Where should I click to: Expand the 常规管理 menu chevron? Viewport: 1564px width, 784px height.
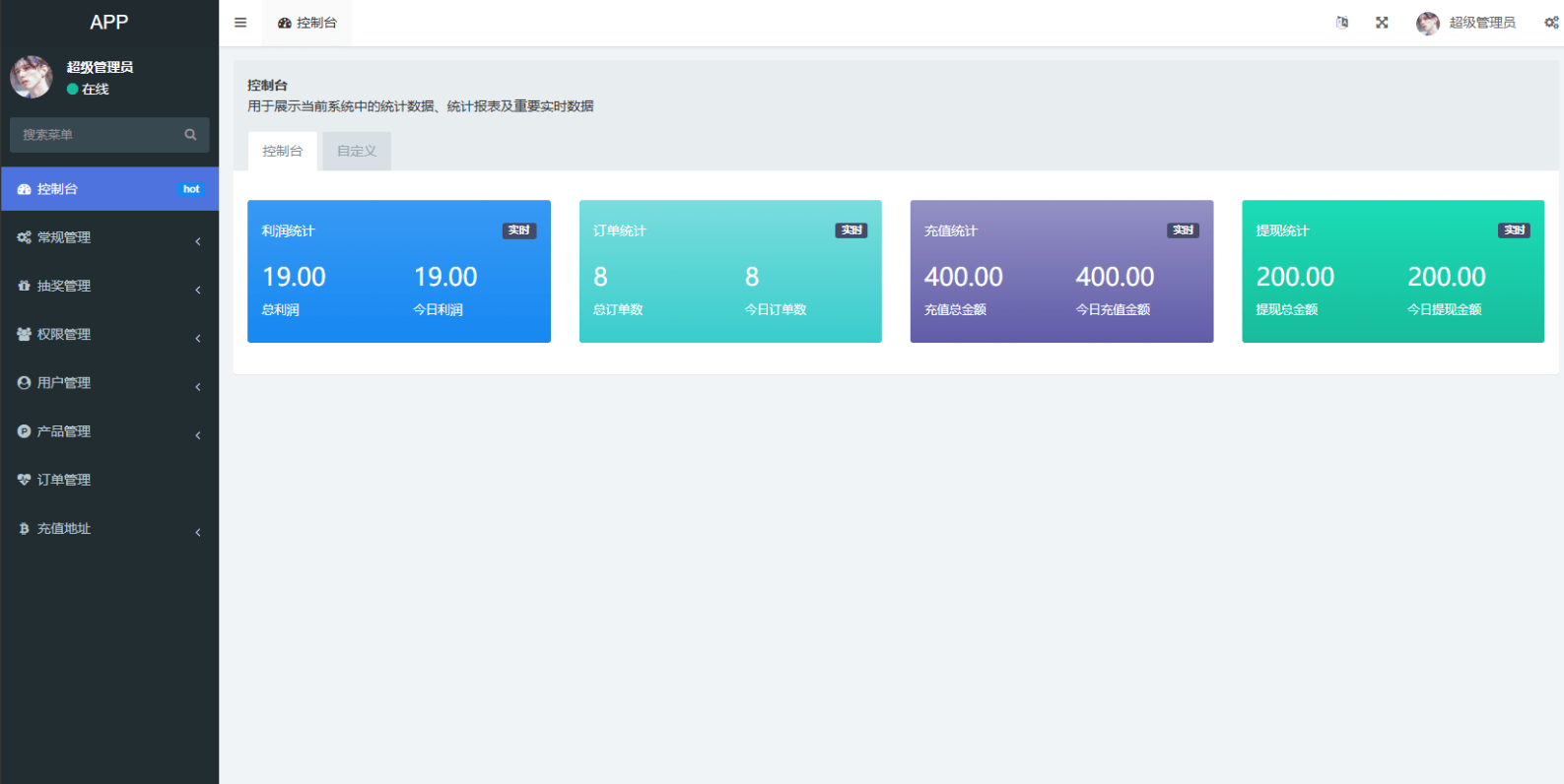pos(198,241)
